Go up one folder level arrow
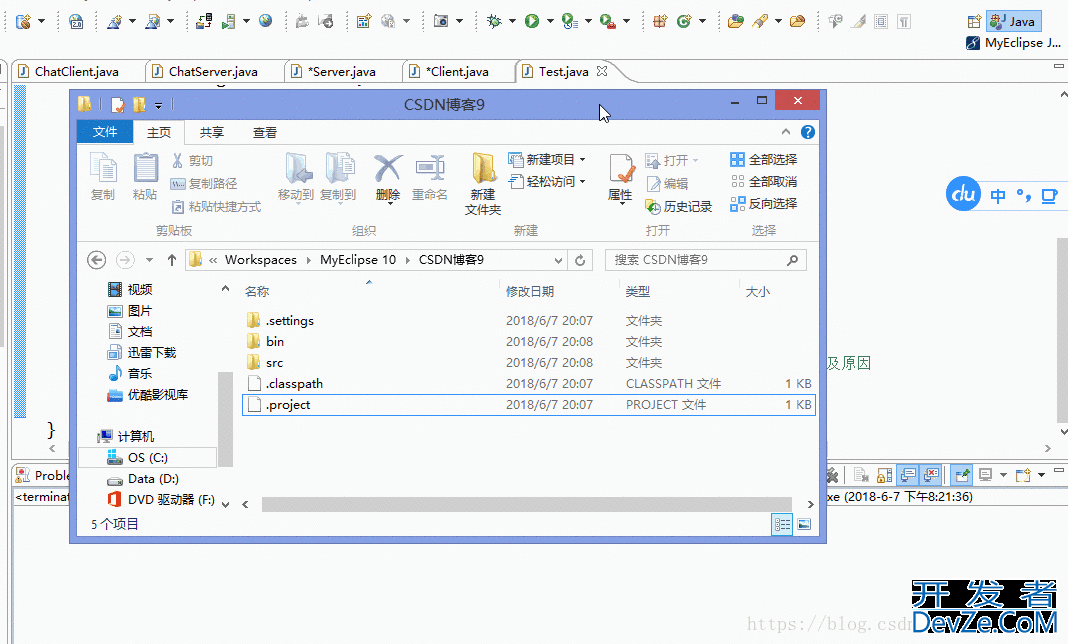The width and height of the screenshot is (1068, 644). pyautogui.click(x=172, y=260)
